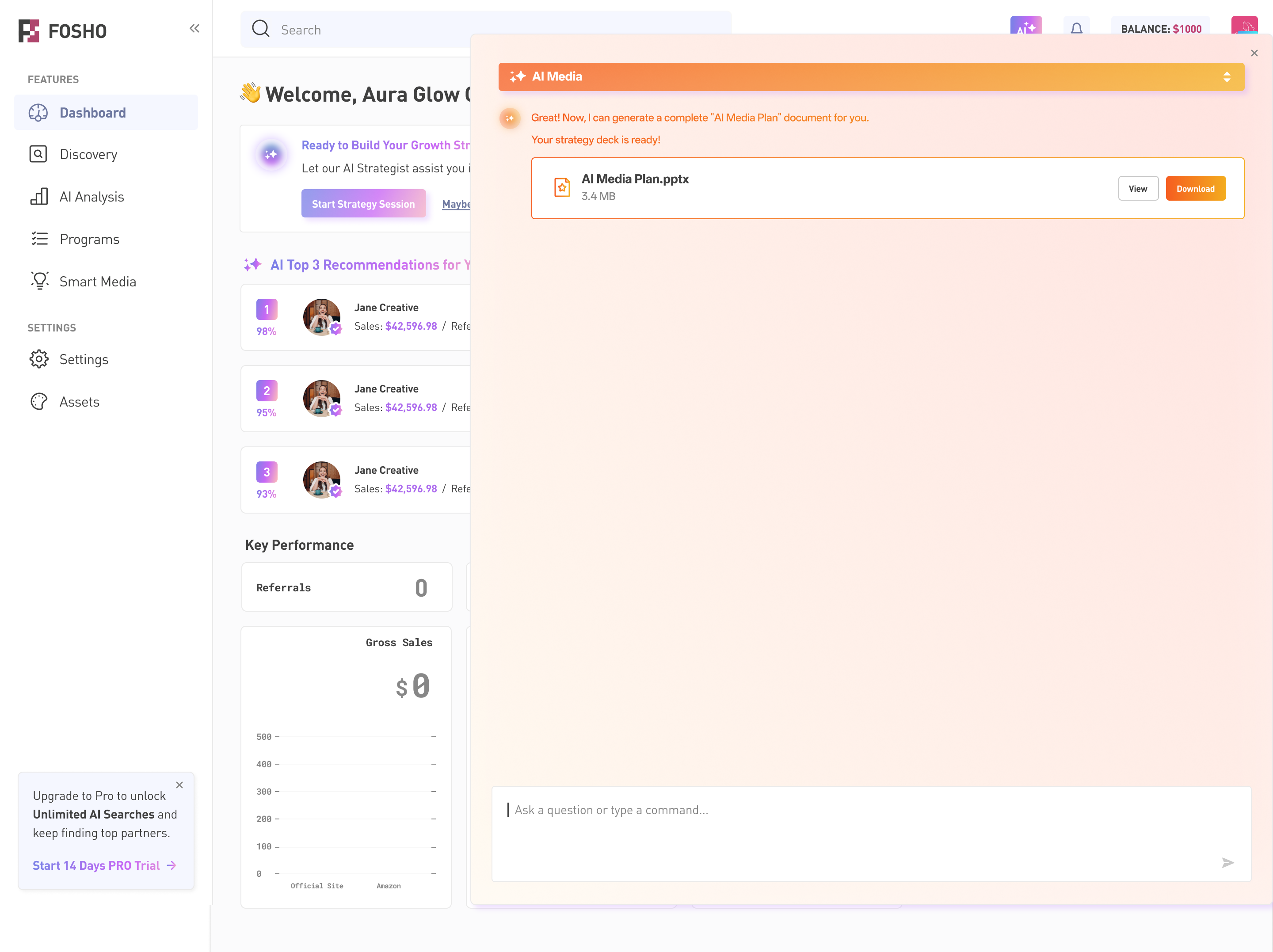This screenshot has width=1273, height=952.
Task: Expand the AI Media mode selector
Action: click(1227, 76)
